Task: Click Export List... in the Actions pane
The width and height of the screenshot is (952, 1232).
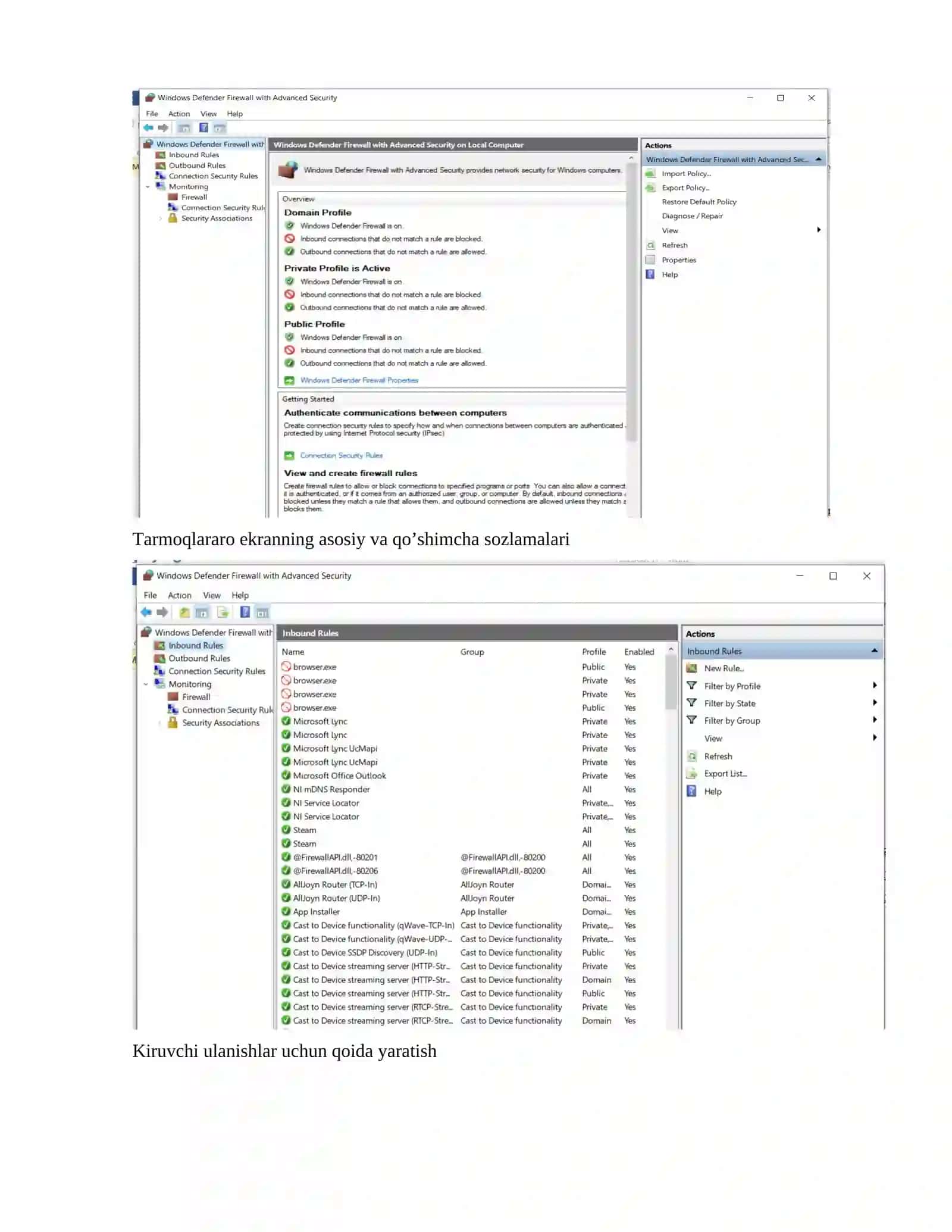Action: (x=726, y=774)
